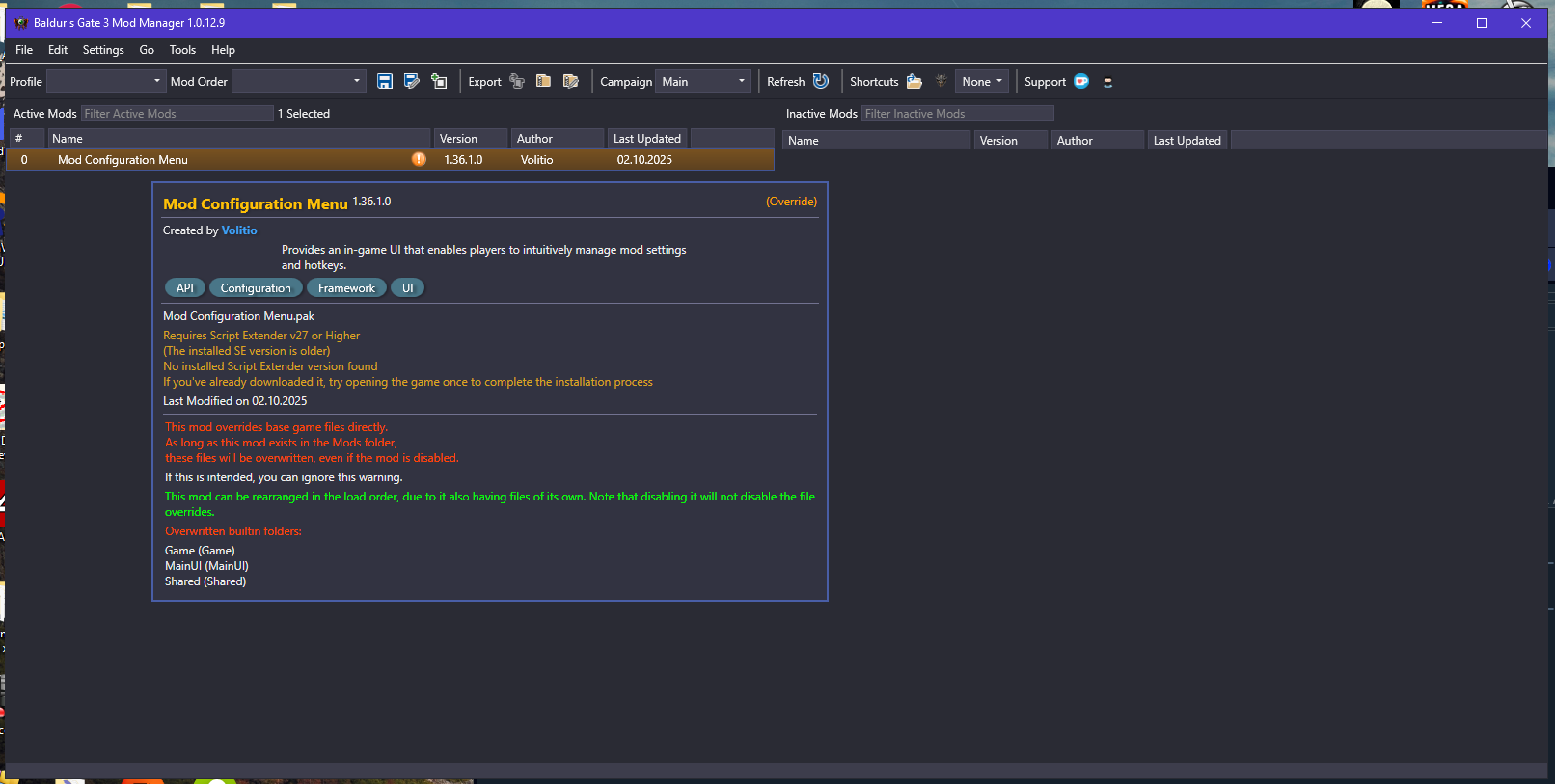The width and height of the screenshot is (1555, 784).
Task: Launch the game via Baldur's Gate icon
Action: 941,81
